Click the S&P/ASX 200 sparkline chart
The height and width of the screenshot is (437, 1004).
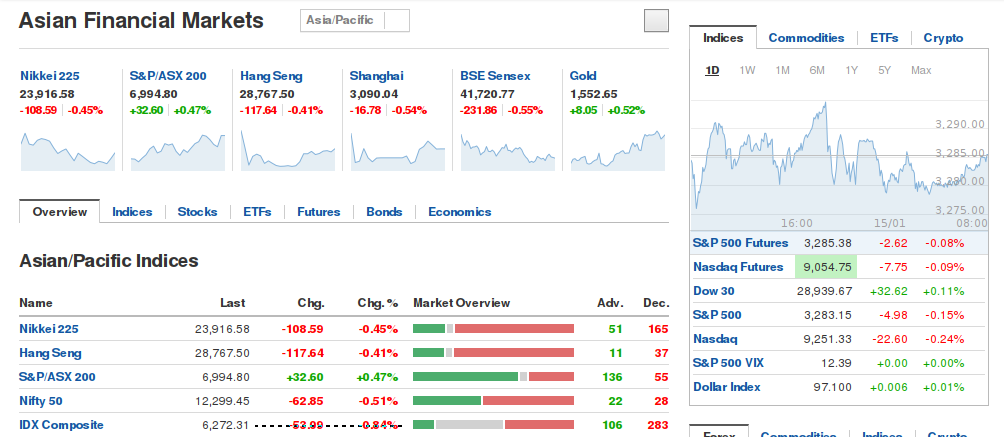(178, 151)
